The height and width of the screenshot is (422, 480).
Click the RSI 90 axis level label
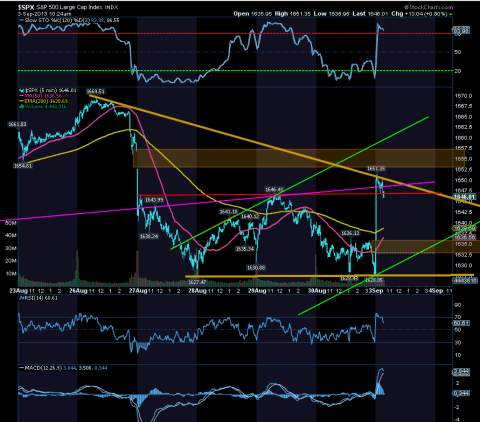(x=457, y=305)
